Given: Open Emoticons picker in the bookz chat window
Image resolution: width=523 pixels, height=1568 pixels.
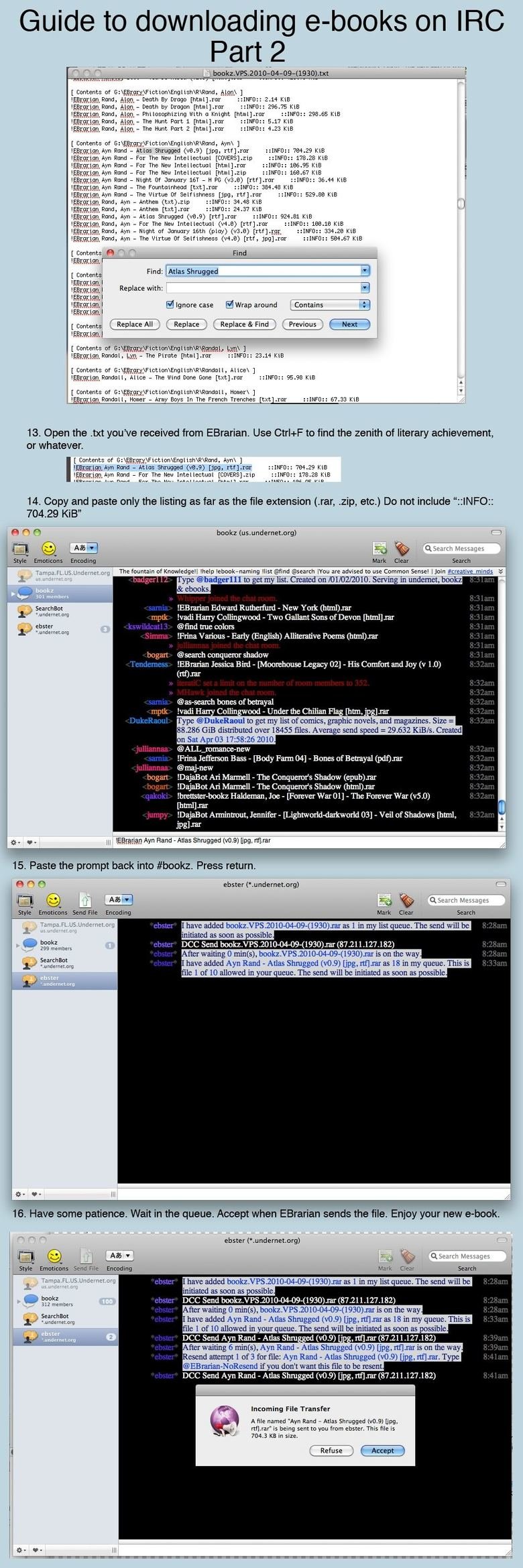Looking at the screenshot, I should click(x=48, y=549).
